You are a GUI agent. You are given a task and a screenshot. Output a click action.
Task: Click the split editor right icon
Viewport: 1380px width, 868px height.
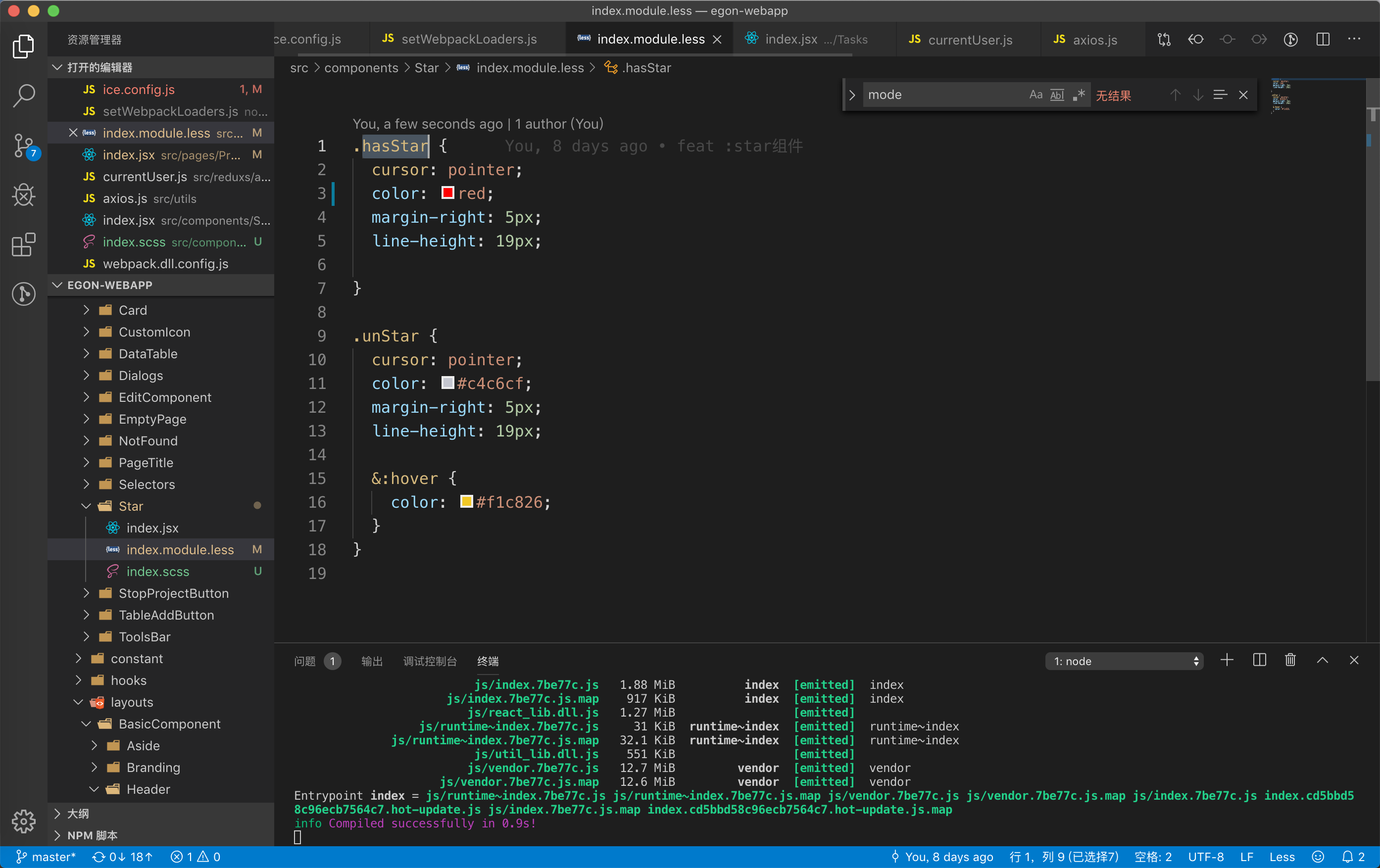coord(1323,39)
